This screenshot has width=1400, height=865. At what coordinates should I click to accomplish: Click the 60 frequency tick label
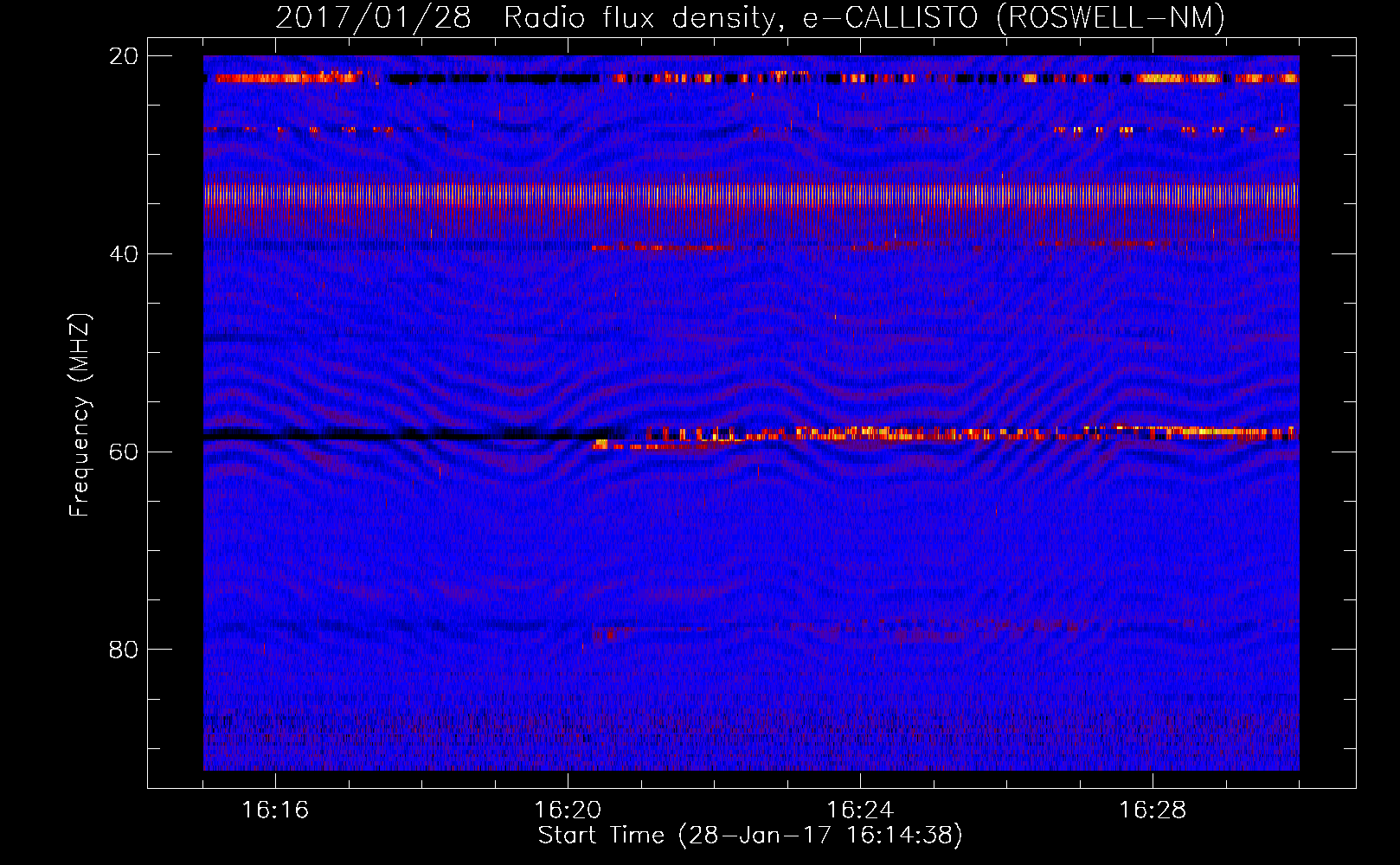(x=124, y=452)
